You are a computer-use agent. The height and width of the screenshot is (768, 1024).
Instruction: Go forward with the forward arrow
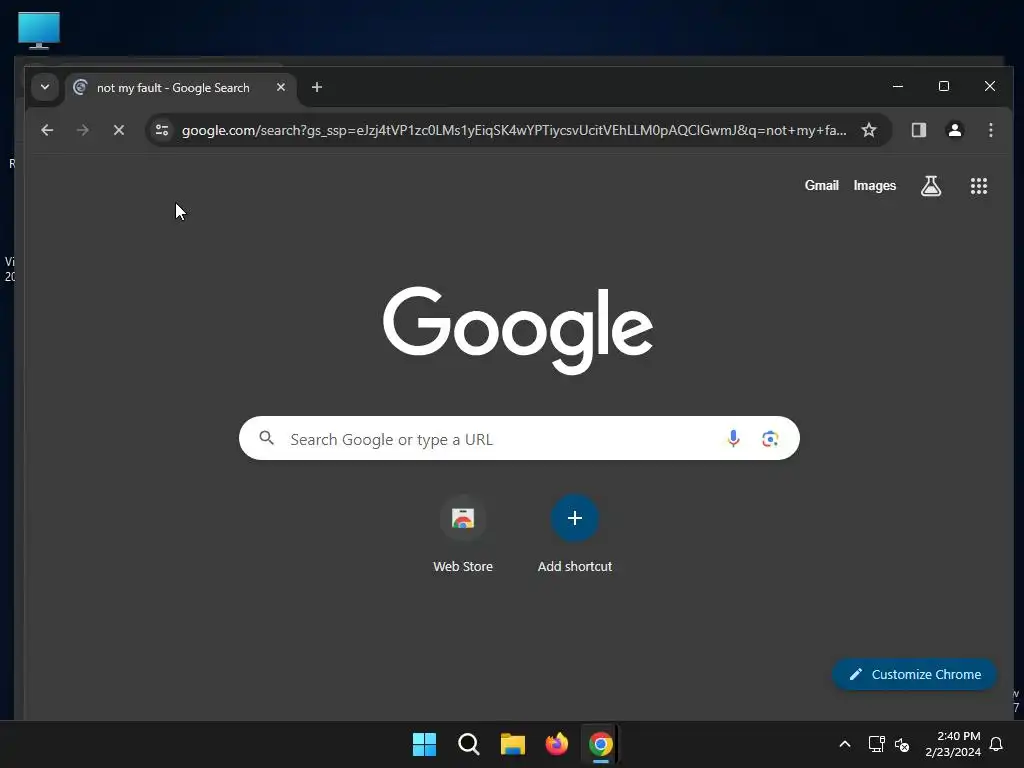[82, 130]
